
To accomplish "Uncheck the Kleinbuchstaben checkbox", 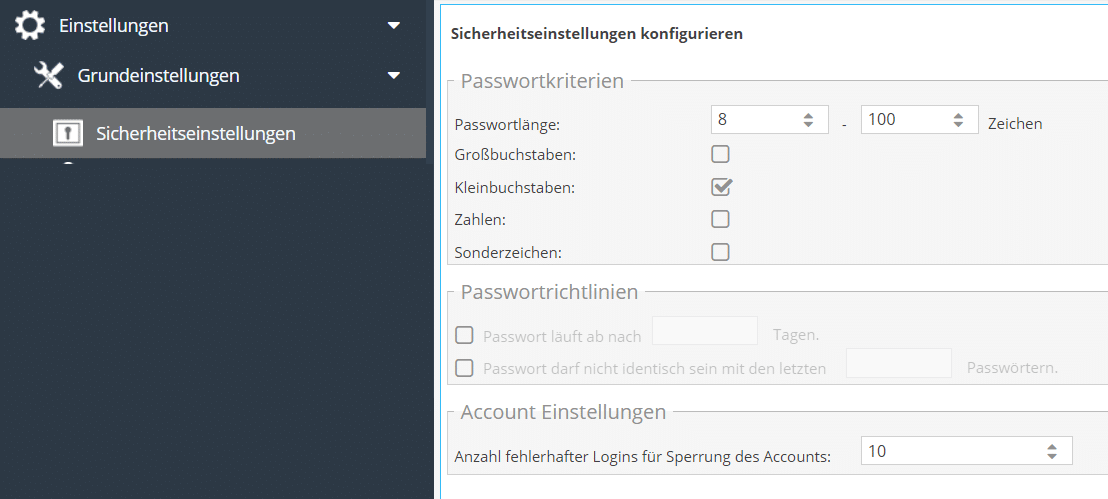I will click(720, 187).
